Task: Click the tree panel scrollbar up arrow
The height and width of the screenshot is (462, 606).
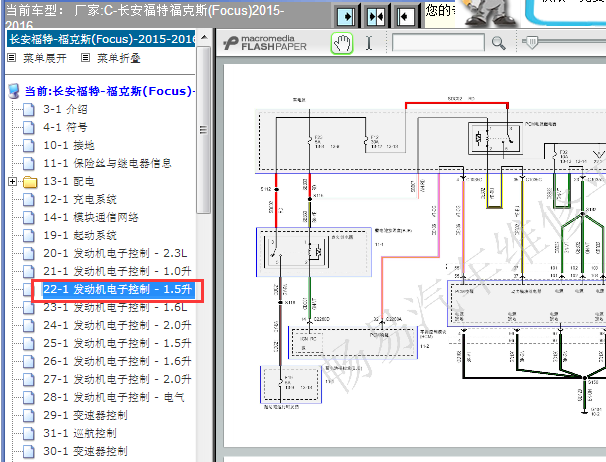Action: 204,38
